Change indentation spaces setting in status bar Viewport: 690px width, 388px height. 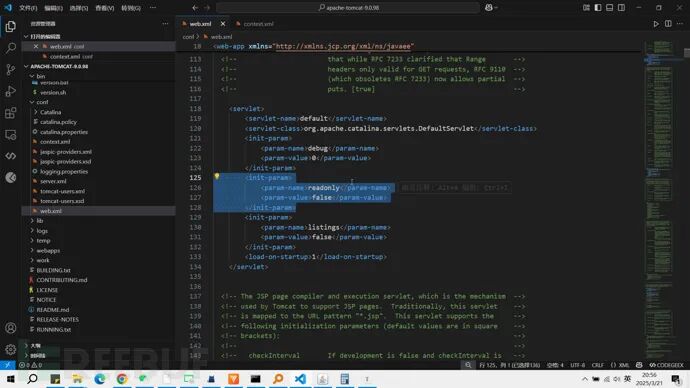555,365
